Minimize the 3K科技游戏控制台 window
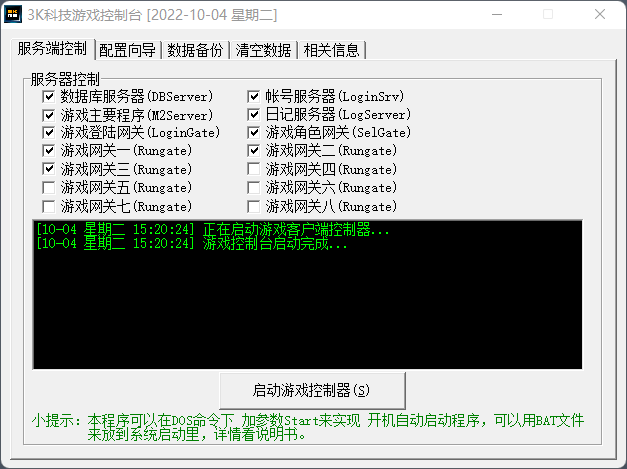The width and height of the screenshot is (627, 469). point(497,14)
